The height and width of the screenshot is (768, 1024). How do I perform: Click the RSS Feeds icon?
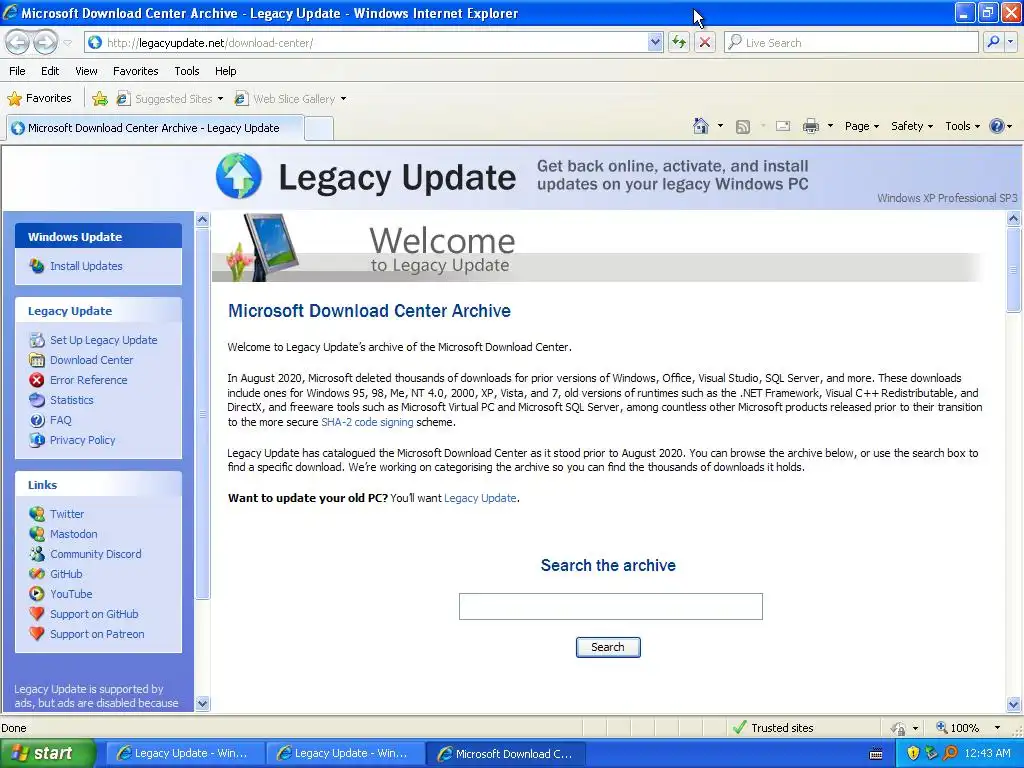coord(743,127)
